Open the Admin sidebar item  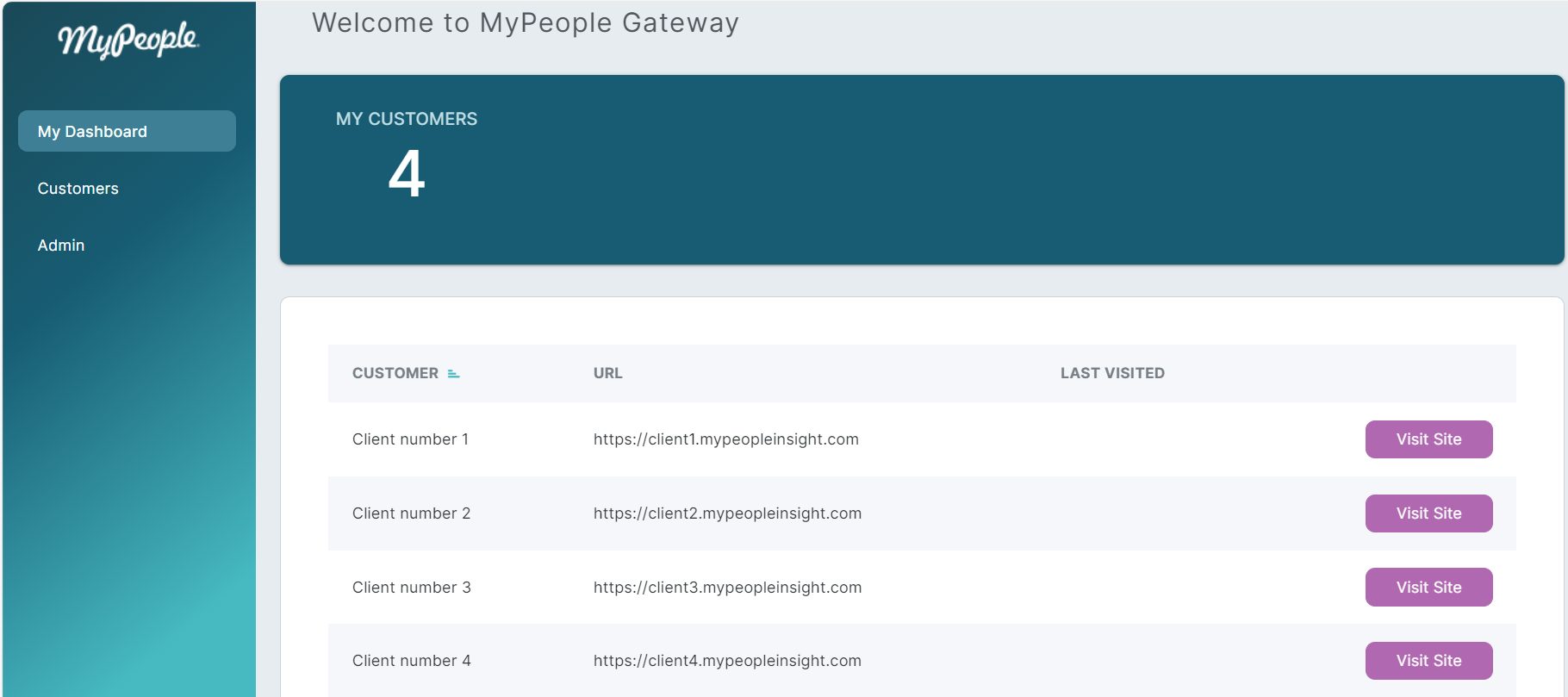(61, 246)
